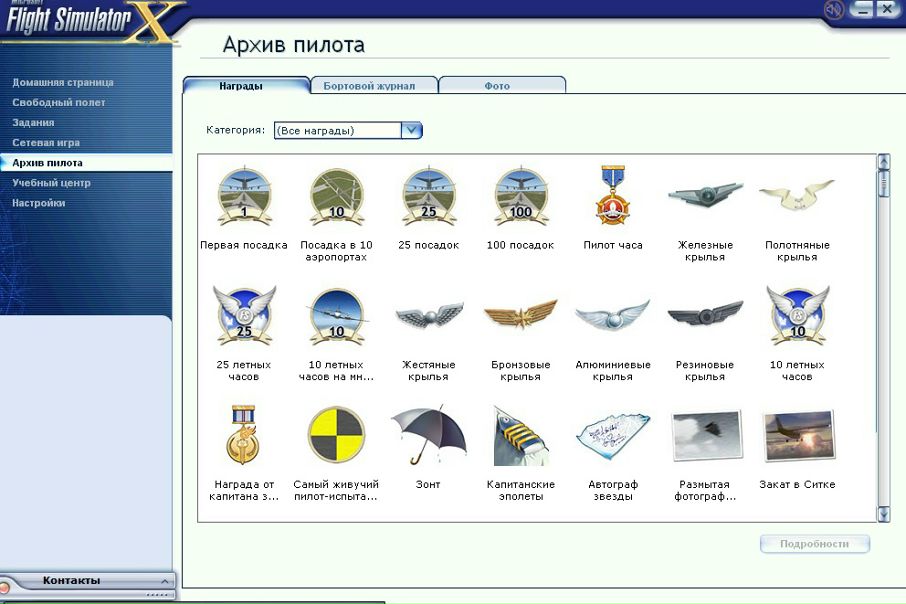The width and height of the screenshot is (906, 604).
Task: Open Учебный центр from the sidebar
Action: (52, 183)
